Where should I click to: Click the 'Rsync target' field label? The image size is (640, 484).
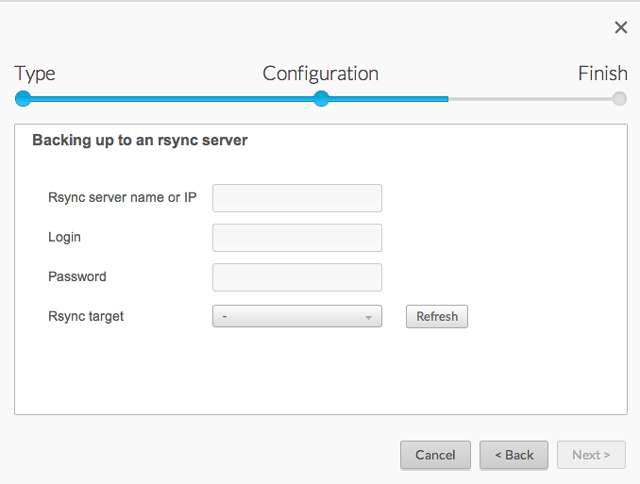point(86,316)
